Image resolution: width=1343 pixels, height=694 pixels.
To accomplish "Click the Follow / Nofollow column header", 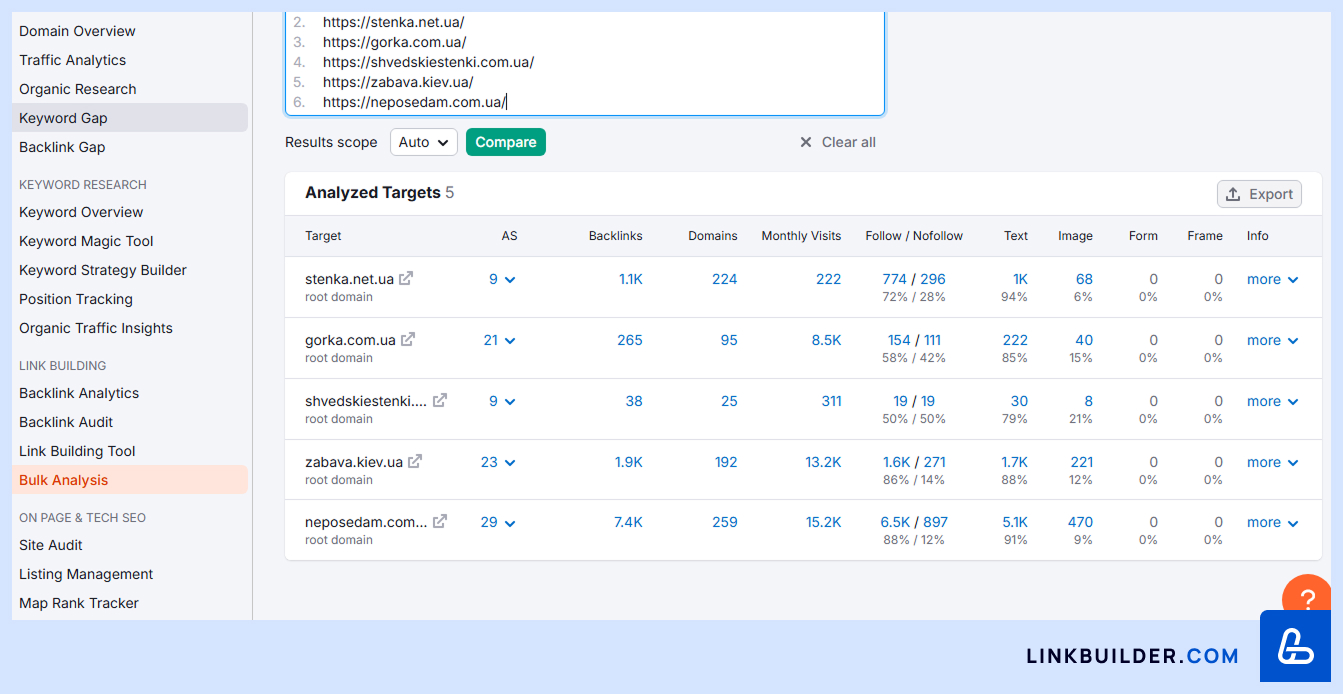I will click(914, 236).
